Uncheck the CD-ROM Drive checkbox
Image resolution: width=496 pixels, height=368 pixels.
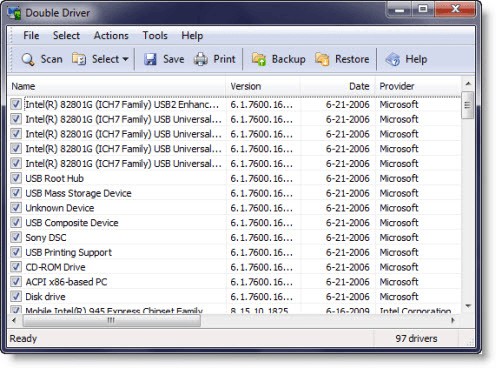click(x=16, y=267)
